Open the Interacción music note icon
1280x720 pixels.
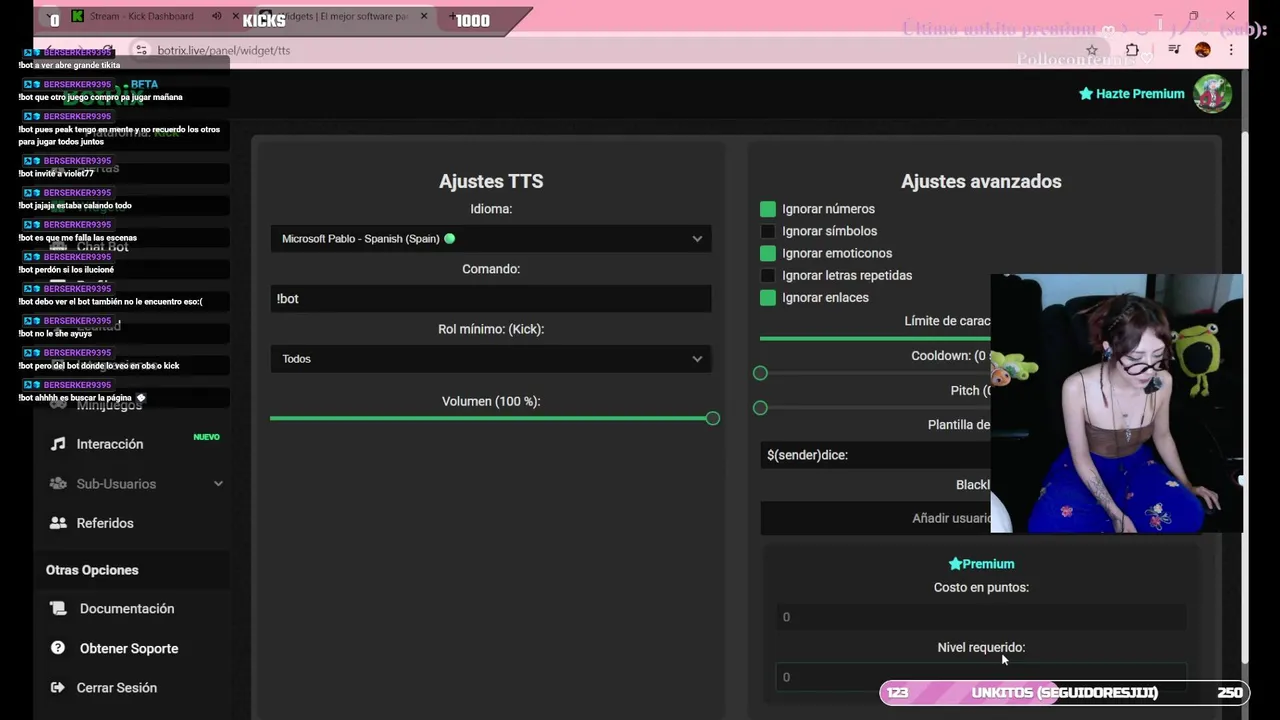click(x=58, y=444)
